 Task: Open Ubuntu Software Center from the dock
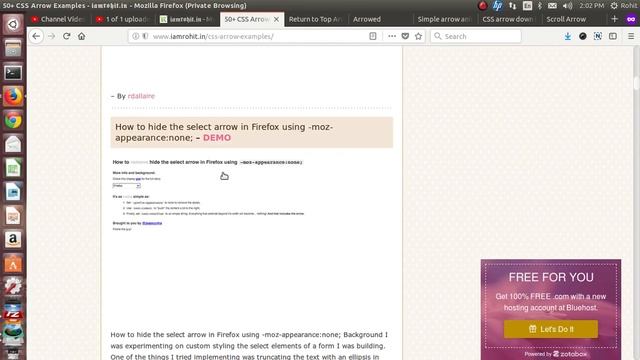point(13,264)
